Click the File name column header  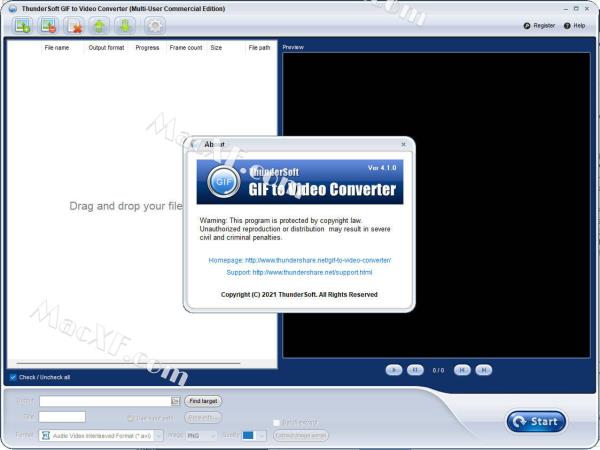click(57, 48)
